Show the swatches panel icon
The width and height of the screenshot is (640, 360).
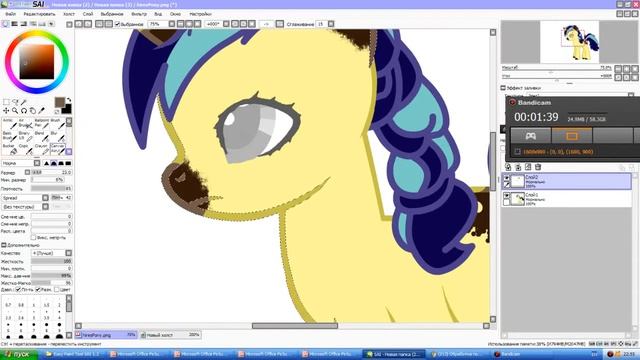42,24
